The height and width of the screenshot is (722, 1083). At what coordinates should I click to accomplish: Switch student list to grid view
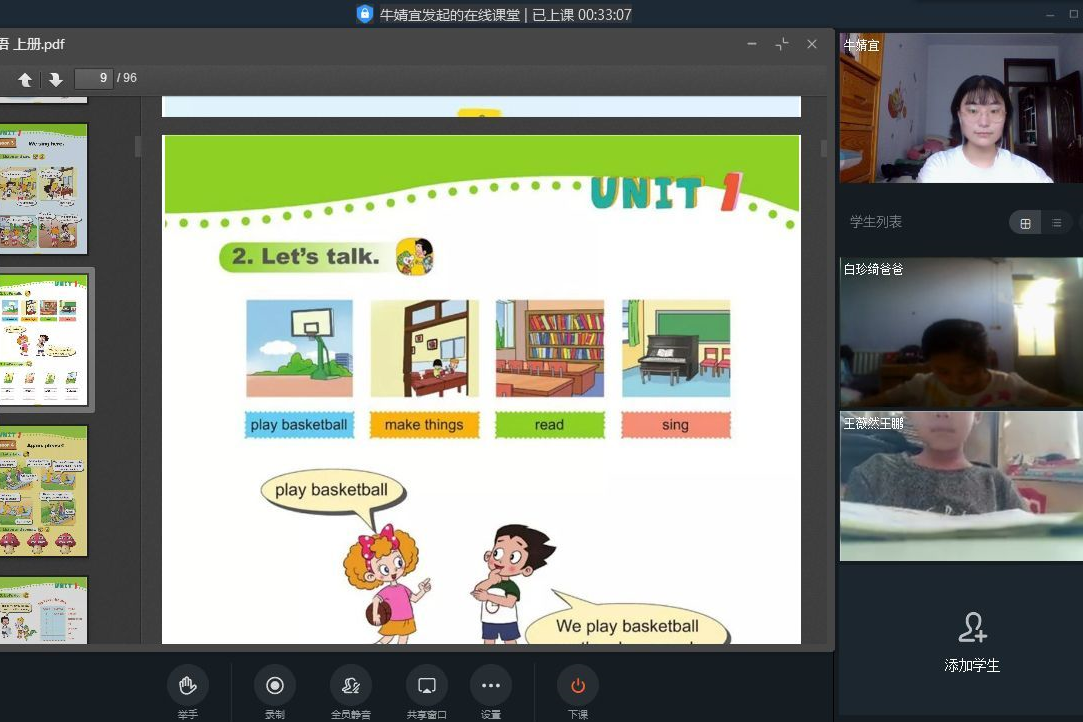tap(1025, 223)
